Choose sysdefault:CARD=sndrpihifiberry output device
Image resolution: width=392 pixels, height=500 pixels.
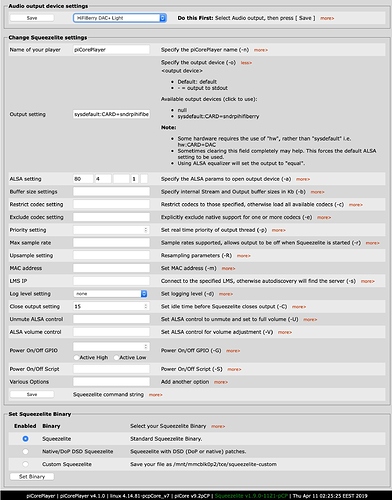(x=218, y=116)
